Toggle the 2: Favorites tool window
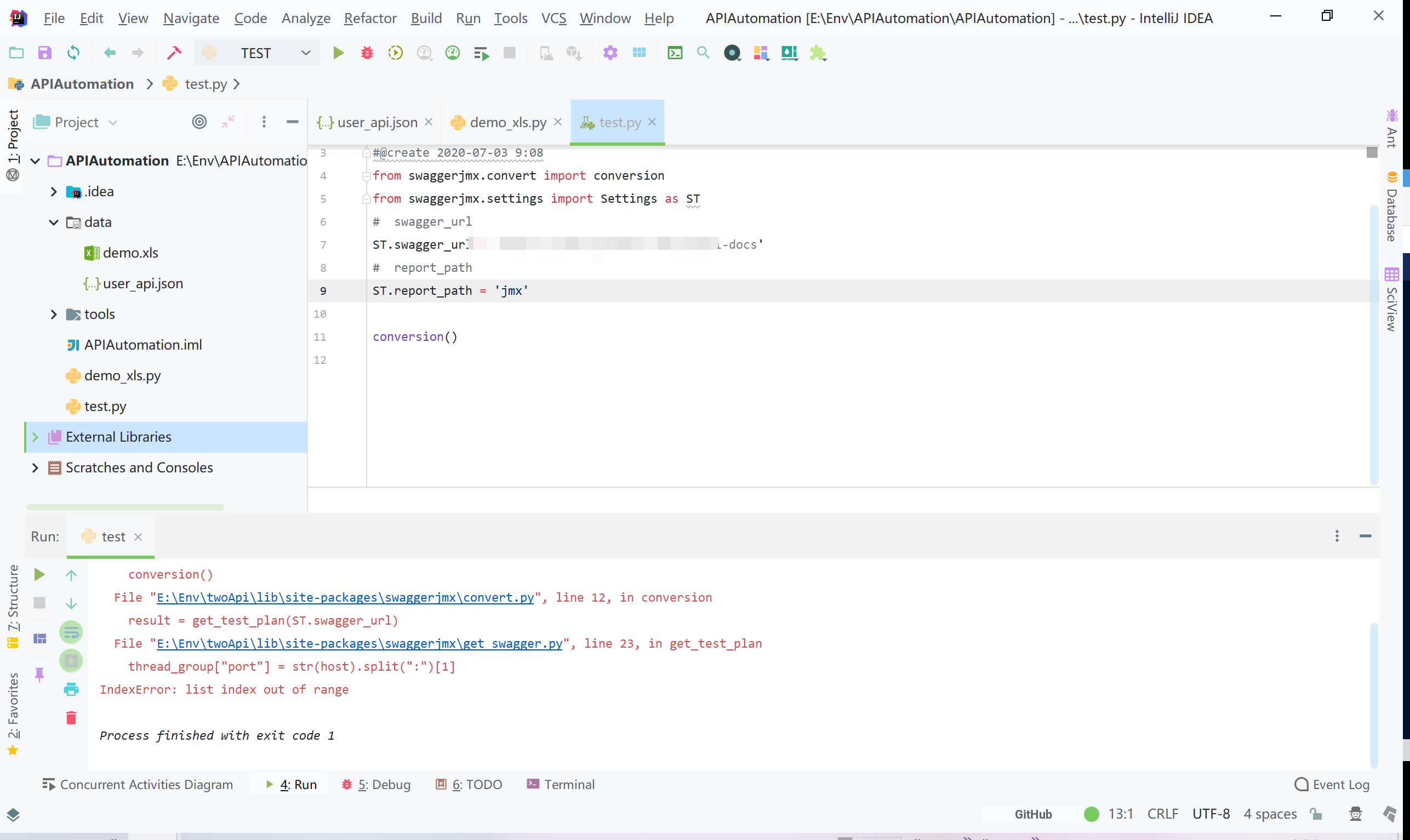The height and width of the screenshot is (840, 1410). [13, 715]
